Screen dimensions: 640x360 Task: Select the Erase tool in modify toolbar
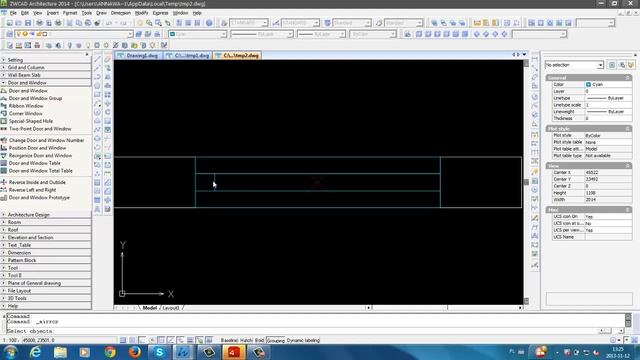tap(107, 60)
